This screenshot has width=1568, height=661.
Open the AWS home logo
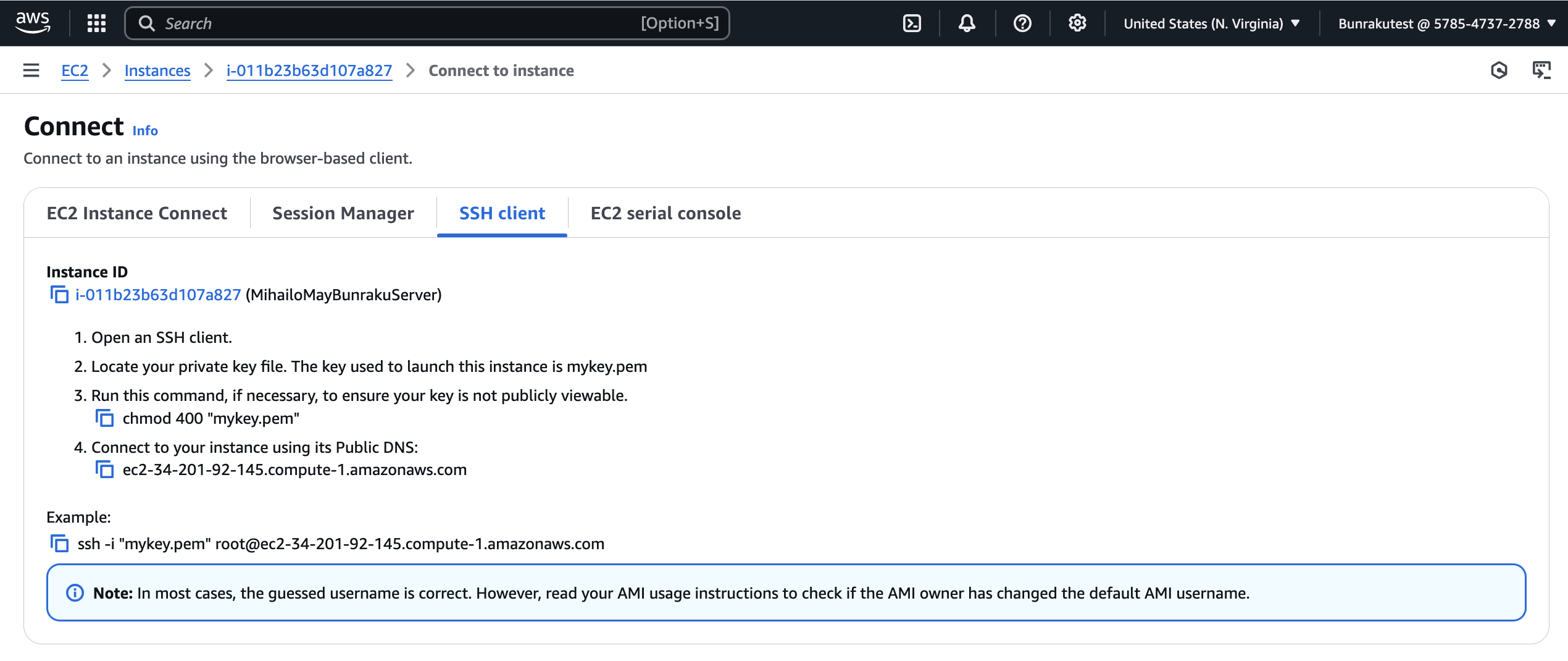pyautogui.click(x=33, y=23)
